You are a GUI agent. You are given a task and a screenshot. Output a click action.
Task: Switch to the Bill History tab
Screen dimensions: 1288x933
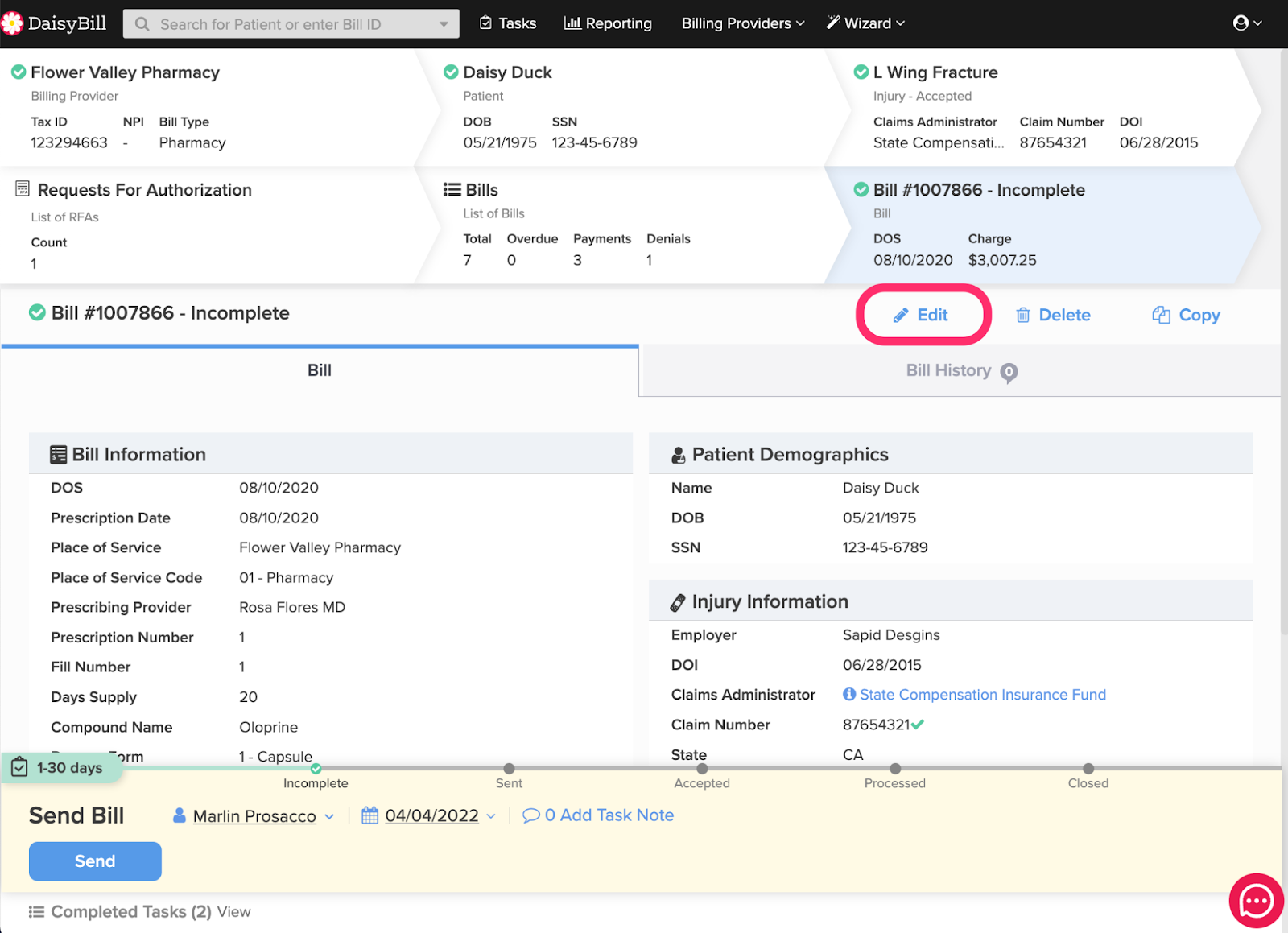(960, 370)
